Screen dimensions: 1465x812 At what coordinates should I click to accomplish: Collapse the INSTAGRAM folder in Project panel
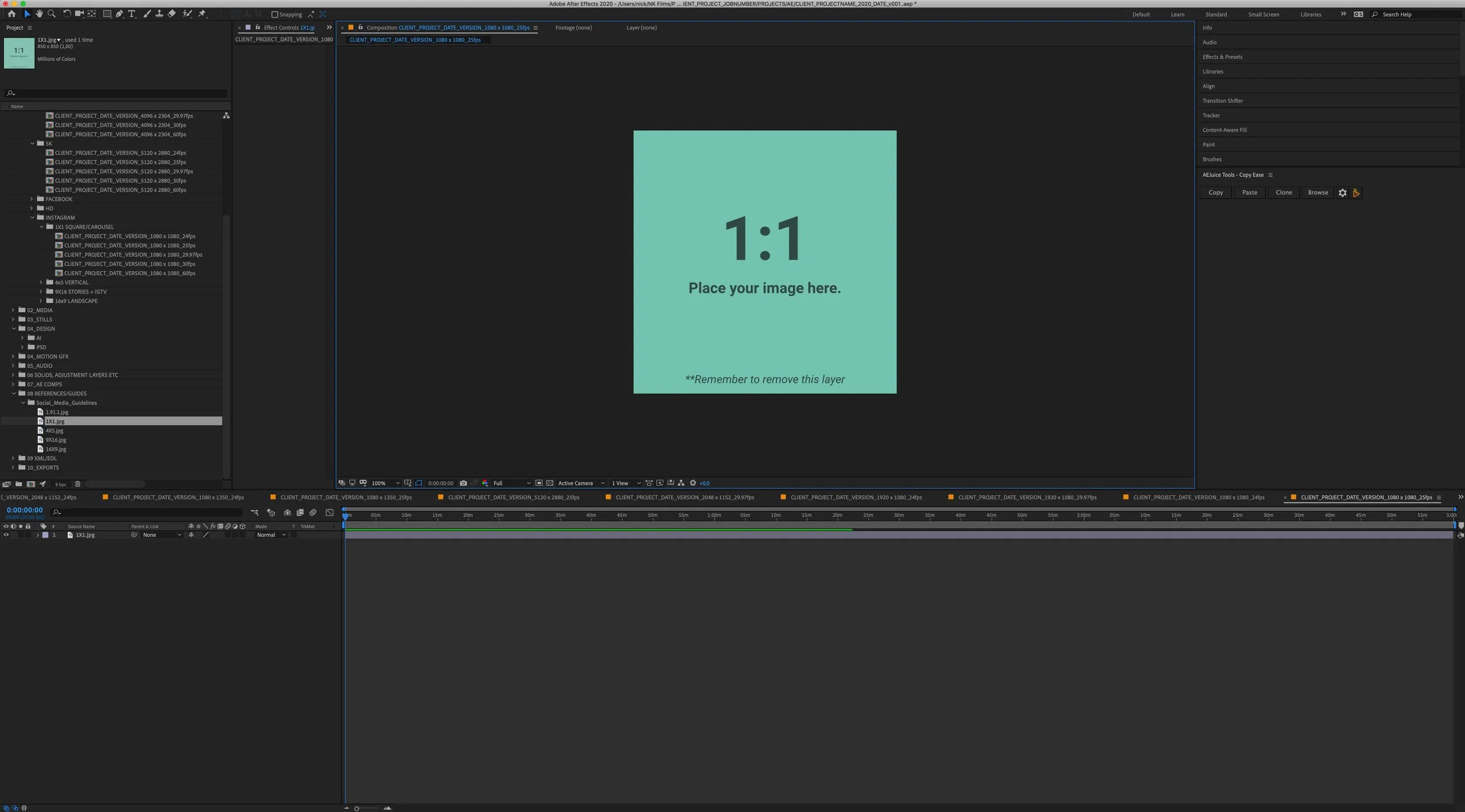pos(33,217)
